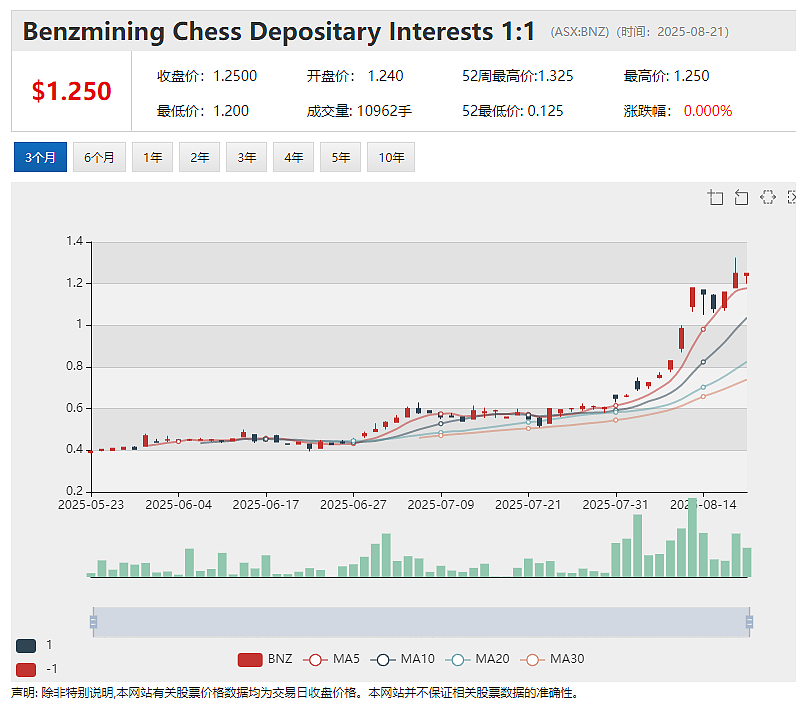Grab the left handle of data zoom slider
The width and height of the screenshot is (808, 703).
tap(93, 622)
